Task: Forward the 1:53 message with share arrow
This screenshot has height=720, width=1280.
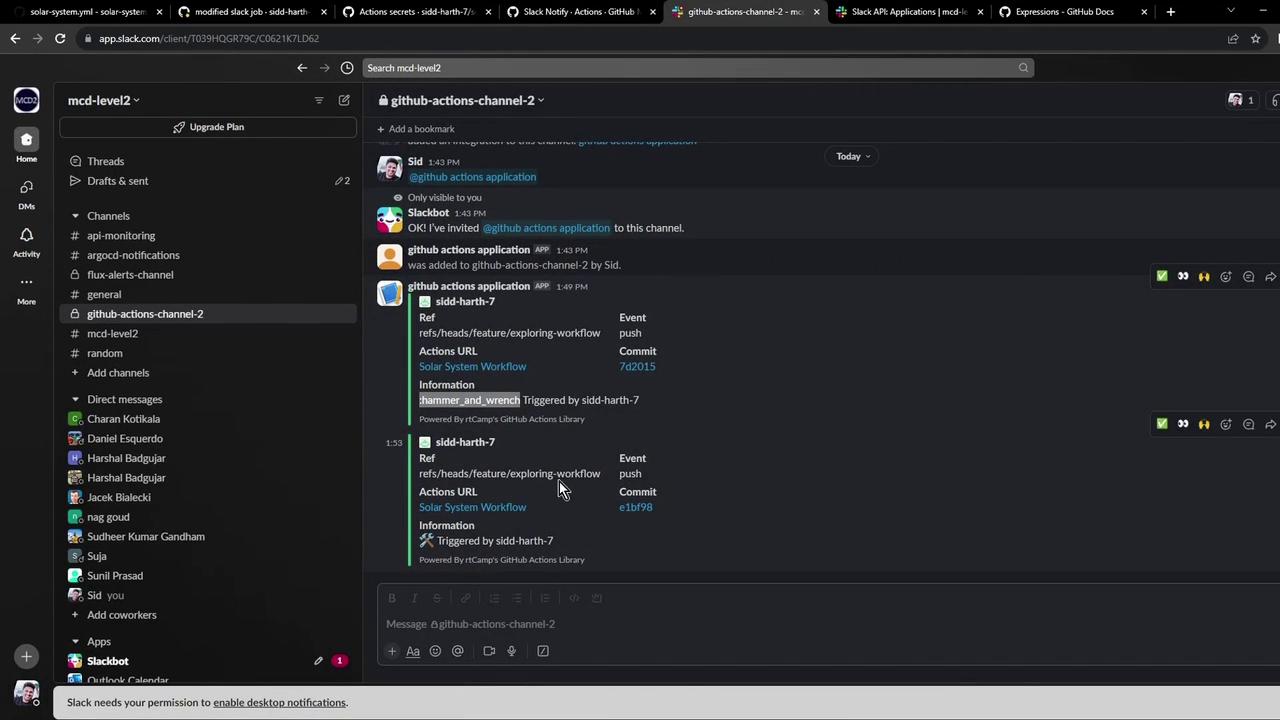Action: pos(1270,424)
